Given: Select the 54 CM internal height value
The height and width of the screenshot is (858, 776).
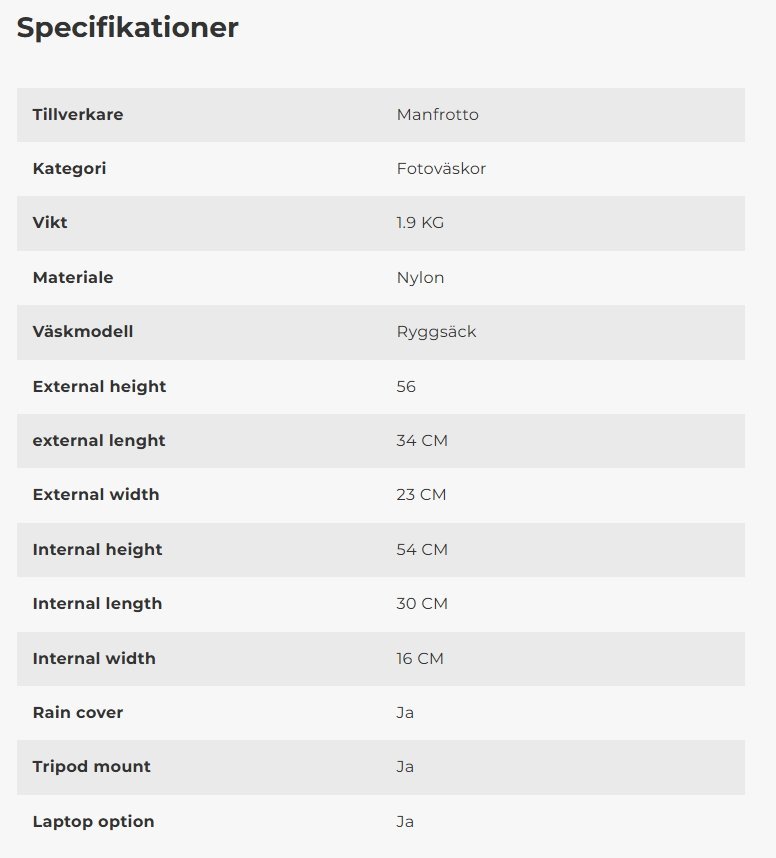Looking at the screenshot, I should [x=422, y=550].
